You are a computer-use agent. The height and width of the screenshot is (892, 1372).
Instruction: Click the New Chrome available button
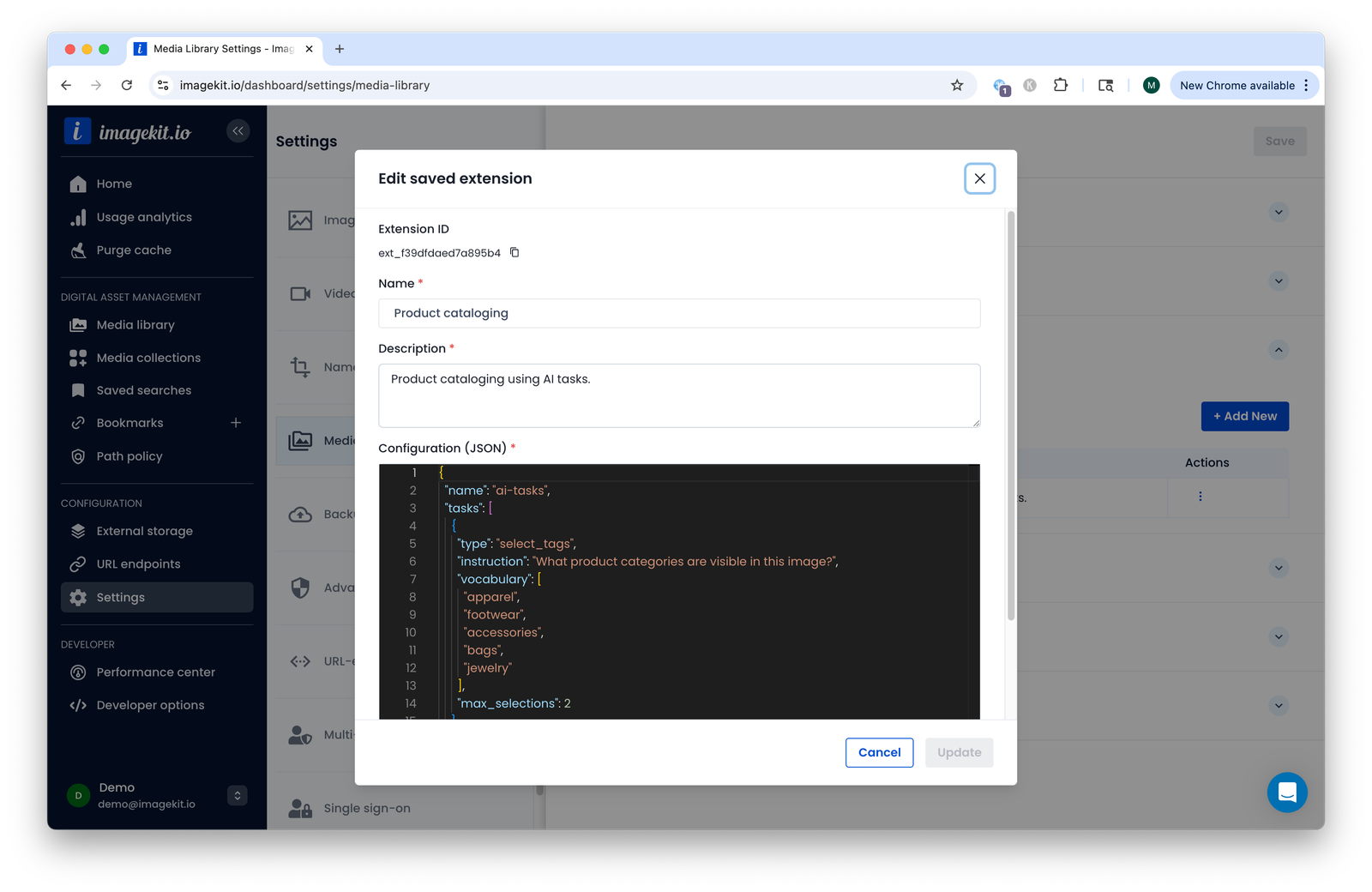point(1244,85)
